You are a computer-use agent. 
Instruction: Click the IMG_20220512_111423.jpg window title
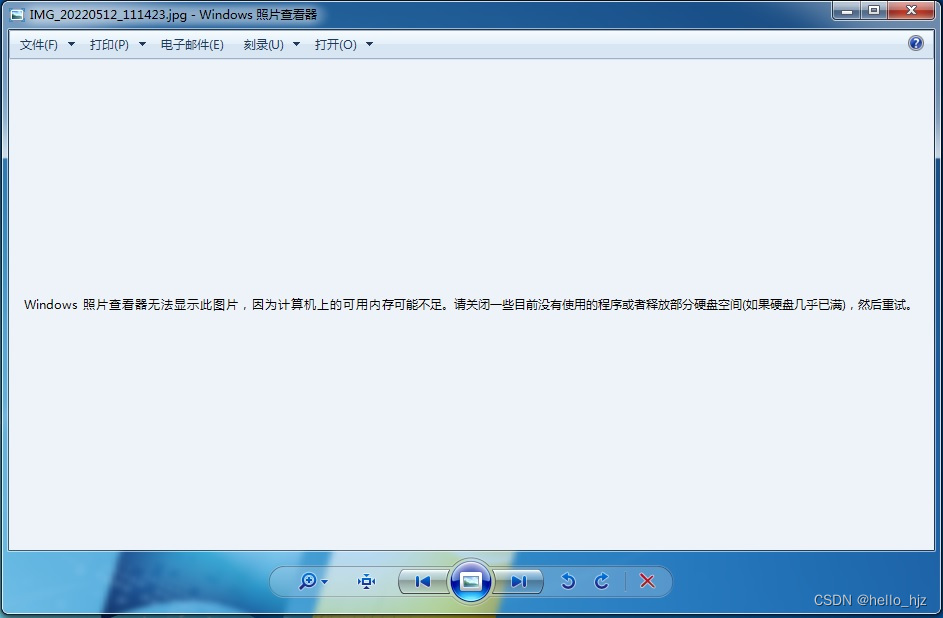(173, 14)
